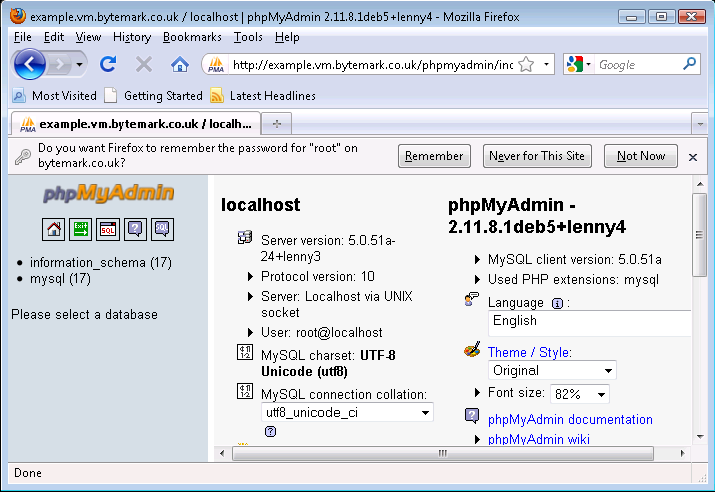This screenshot has width=715, height=492.
Task: Close the password notification bar
Action: (693, 157)
